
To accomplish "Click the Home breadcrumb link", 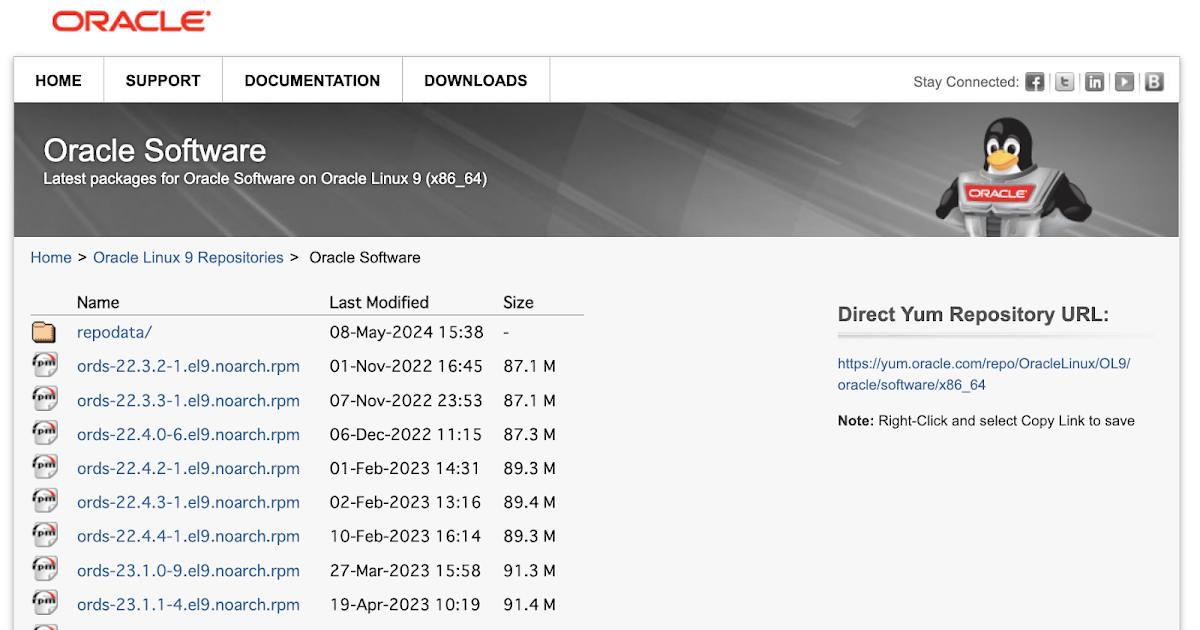I will [51, 257].
